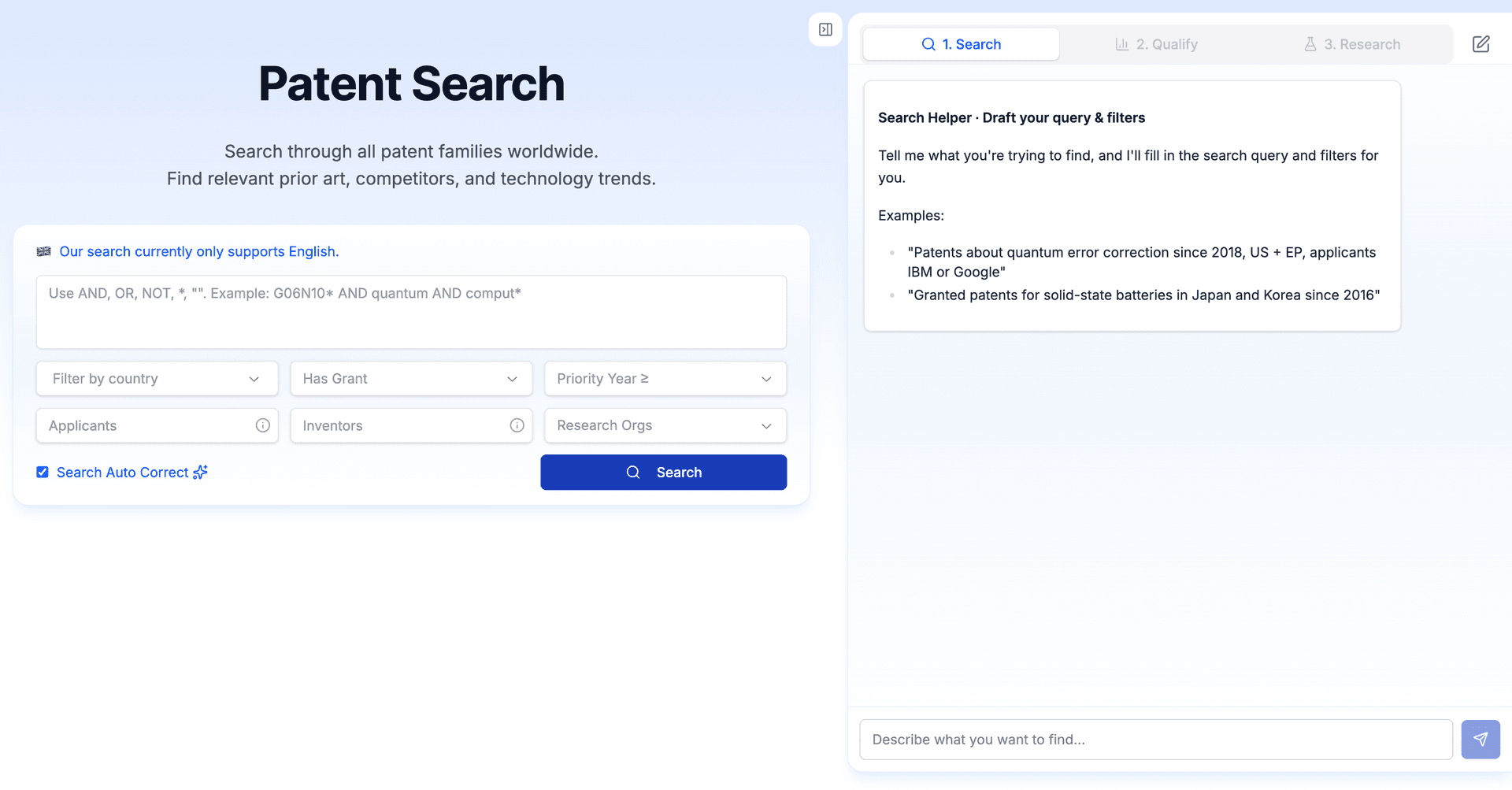Click the info icon next to Applicants field
Screen dimensions: 1512x790
pos(262,425)
